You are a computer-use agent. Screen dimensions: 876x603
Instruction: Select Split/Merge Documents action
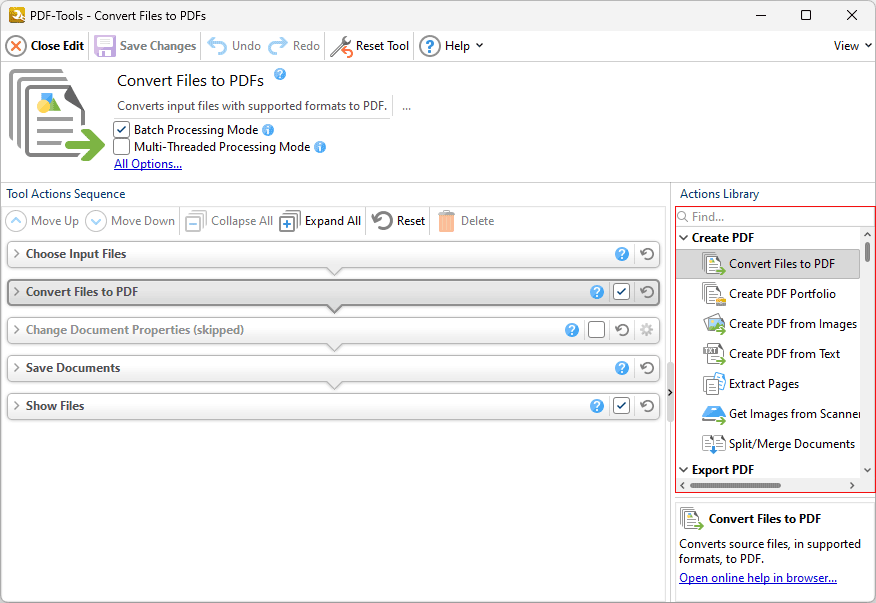click(768, 444)
